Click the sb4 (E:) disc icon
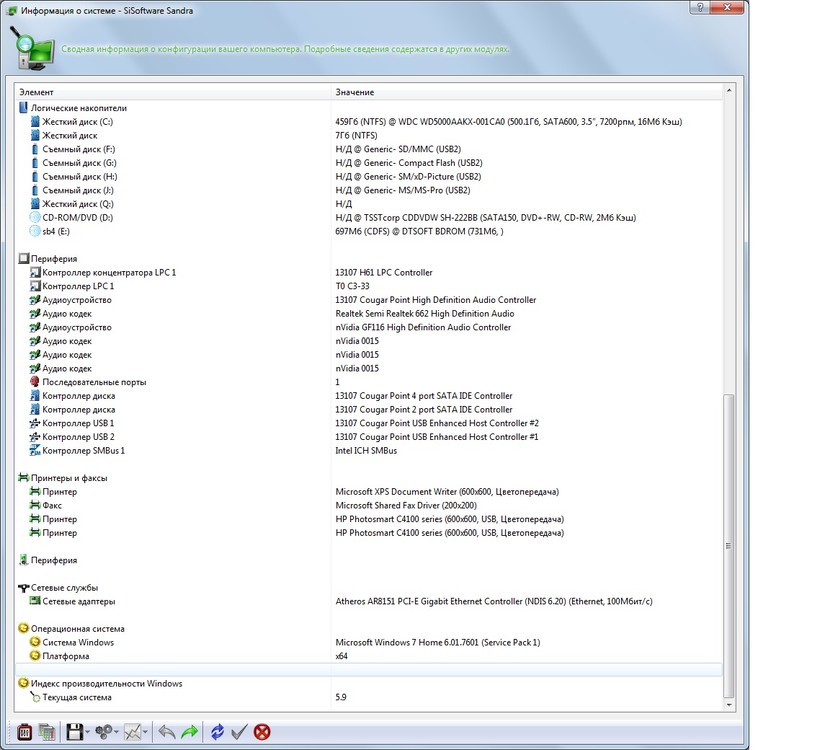The height and width of the screenshot is (750, 830). click(35, 231)
